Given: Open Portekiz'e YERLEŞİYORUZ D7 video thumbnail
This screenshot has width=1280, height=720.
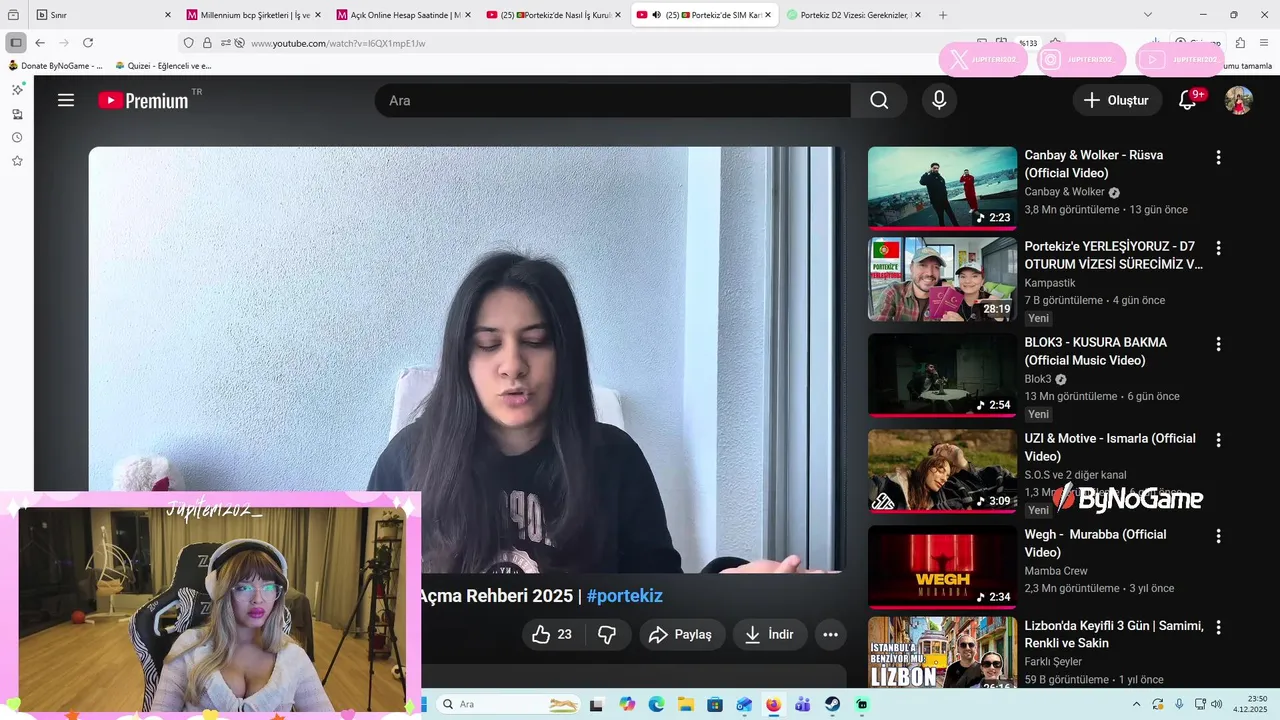Looking at the screenshot, I should [x=942, y=279].
